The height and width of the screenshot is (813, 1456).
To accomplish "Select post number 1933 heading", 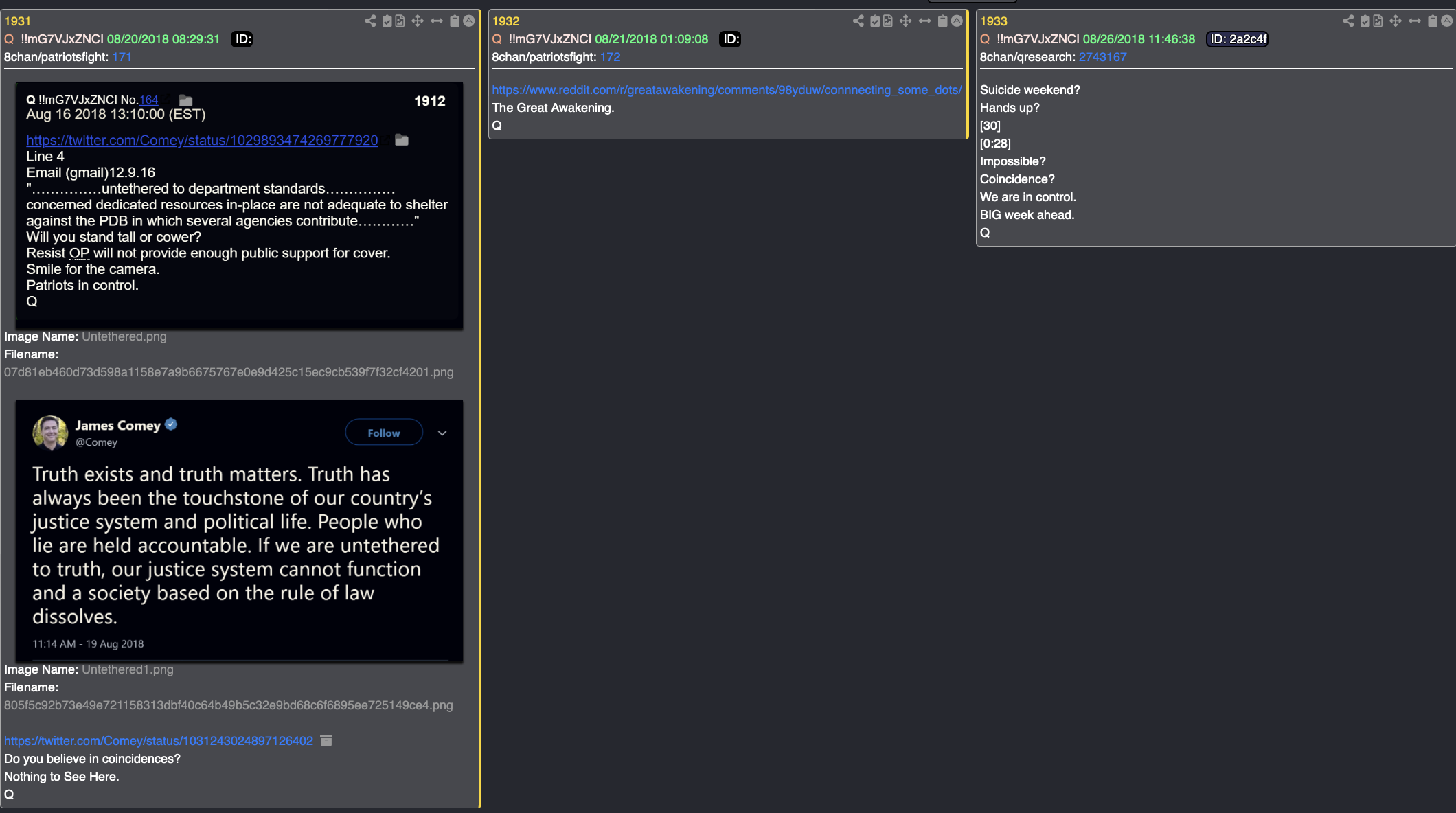I will (x=994, y=21).
